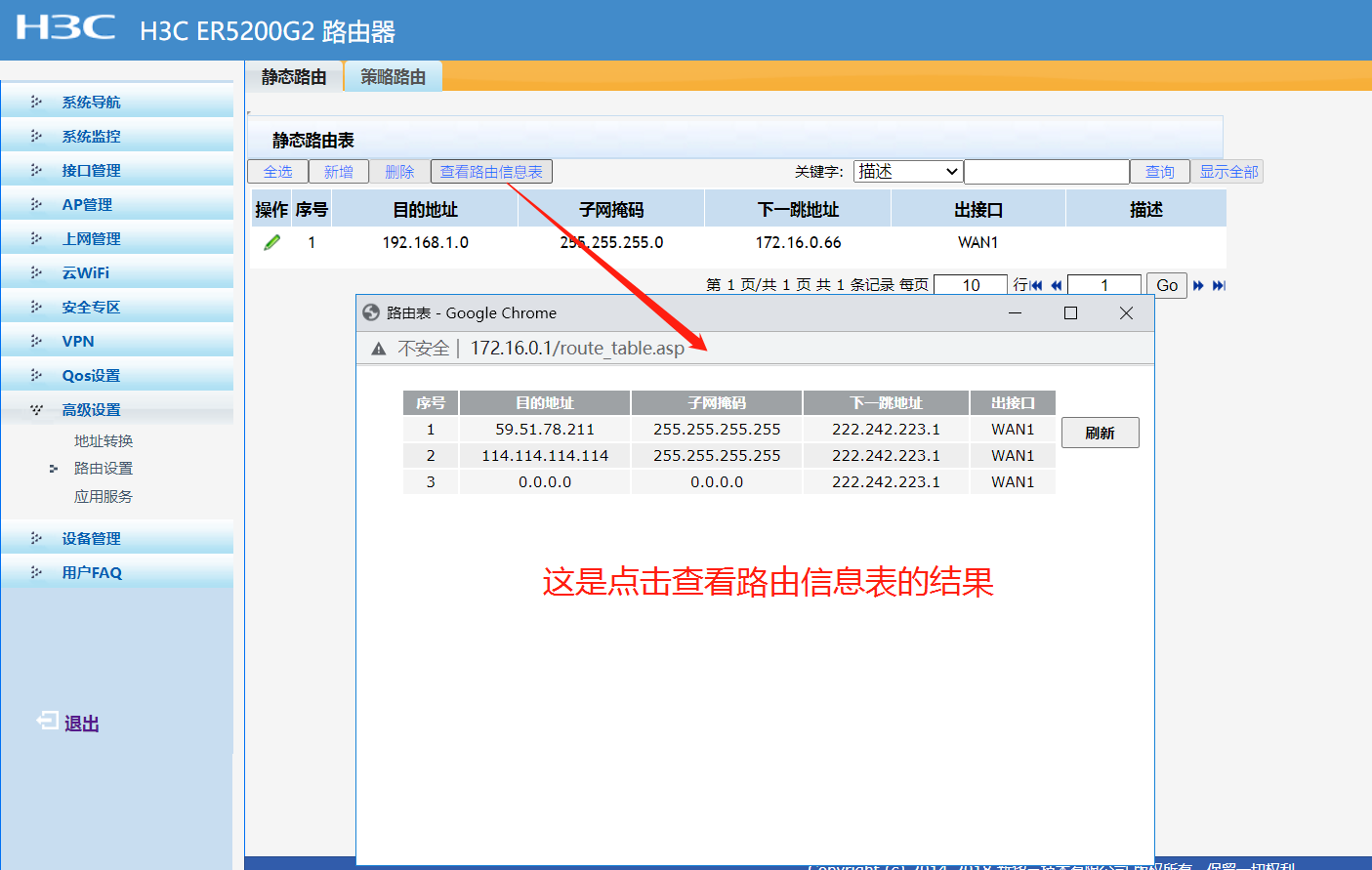Viewport: 1372px width, 870px height.
Task: Click next hop 222.242.223.1 in popup row 1
Action: pos(886,429)
